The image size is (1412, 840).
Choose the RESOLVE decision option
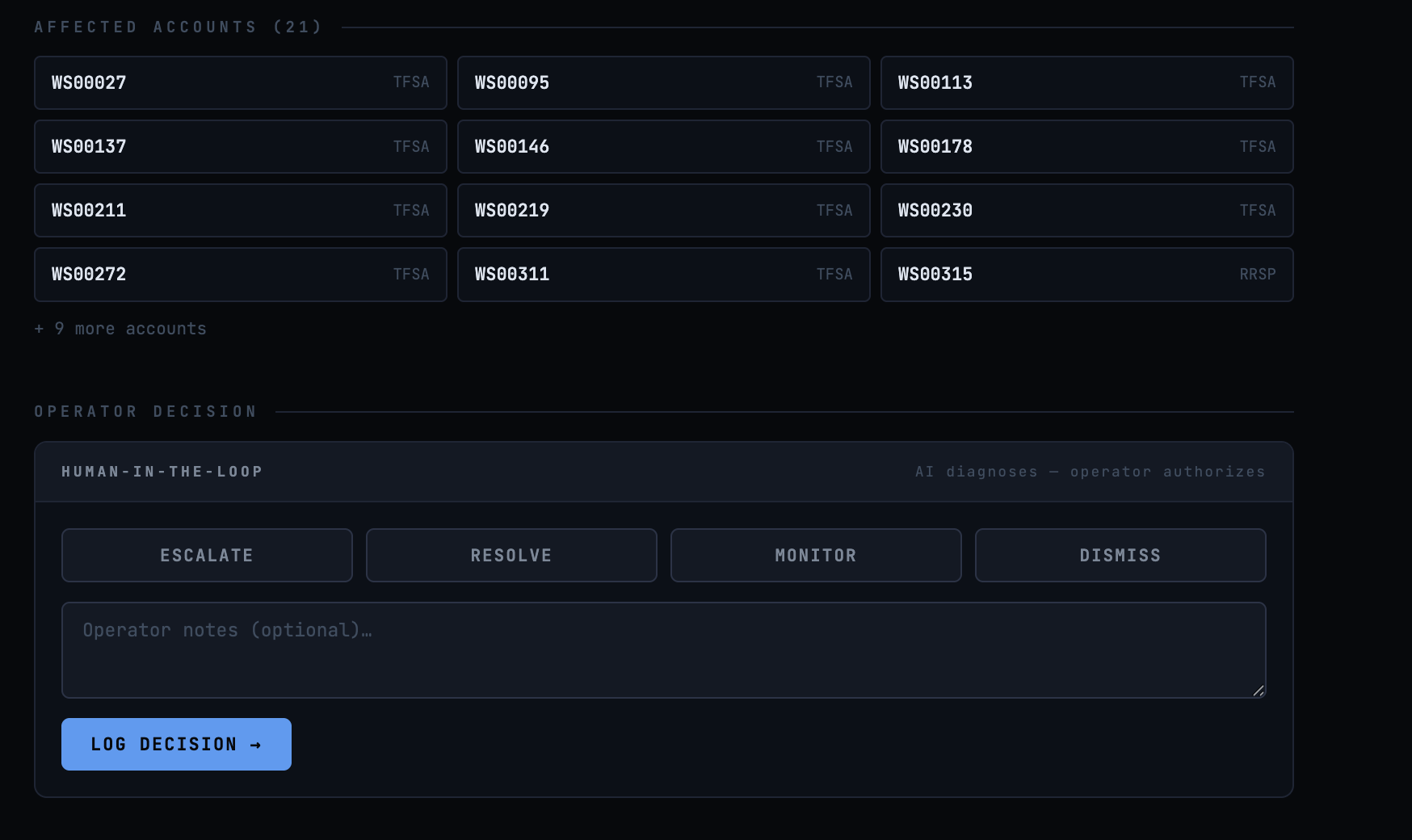click(511, 555)
